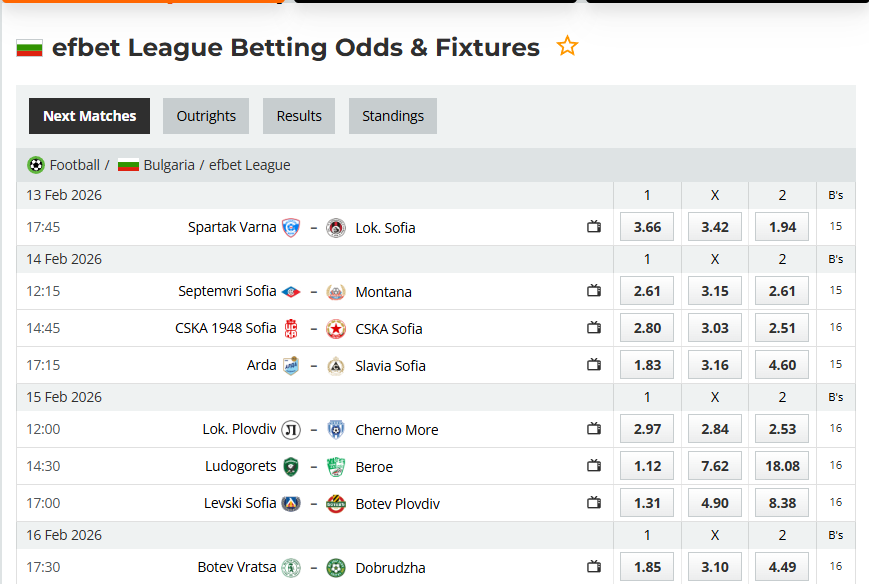Open the calendar icon for Spartak Varna match
The width and height of the screenshot is (869, 584).
pos(593,227)
